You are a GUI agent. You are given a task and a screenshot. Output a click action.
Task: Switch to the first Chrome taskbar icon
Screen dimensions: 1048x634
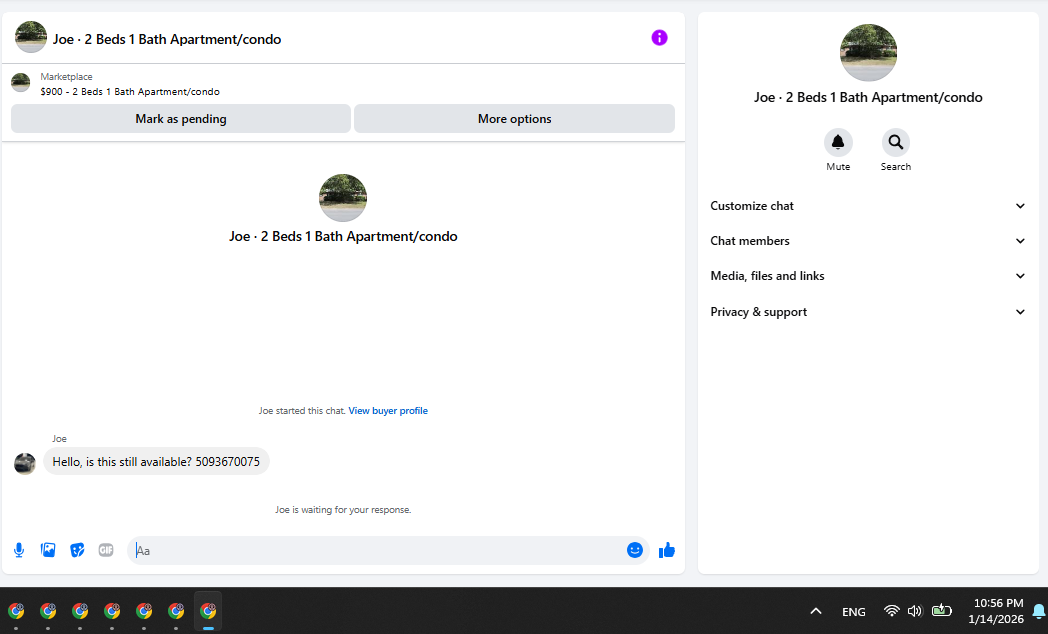click(16, 611)
